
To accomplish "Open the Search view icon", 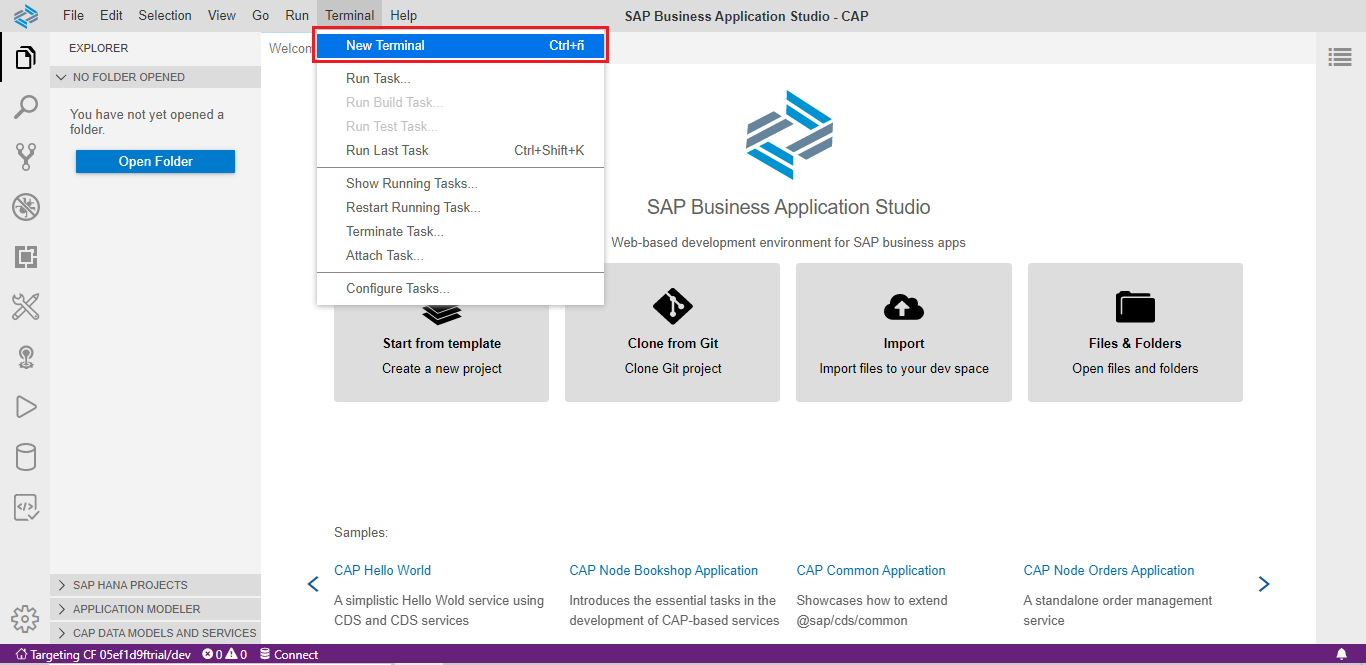I will [25, 107].
